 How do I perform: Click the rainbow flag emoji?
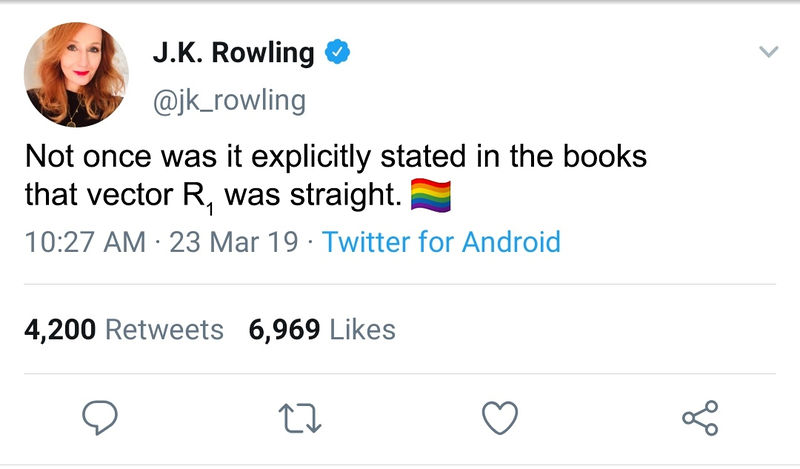[x=431, y=194]
